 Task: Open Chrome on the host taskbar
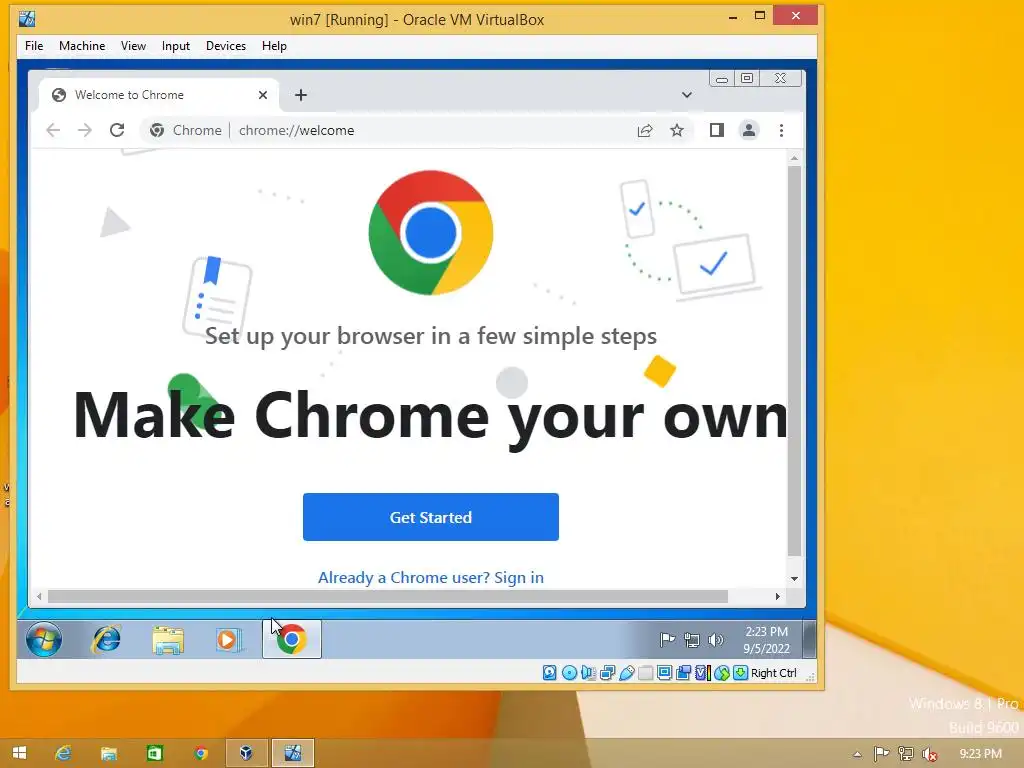tap(200, 754)
